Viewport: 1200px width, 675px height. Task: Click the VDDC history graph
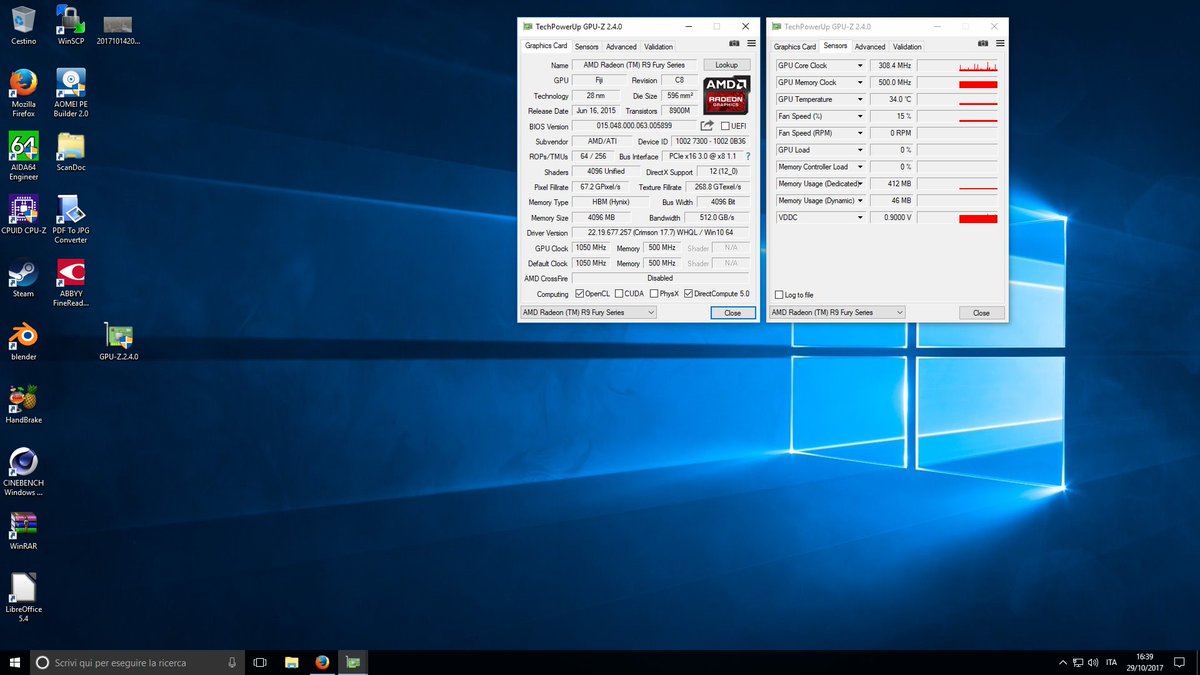pos(959,217)
